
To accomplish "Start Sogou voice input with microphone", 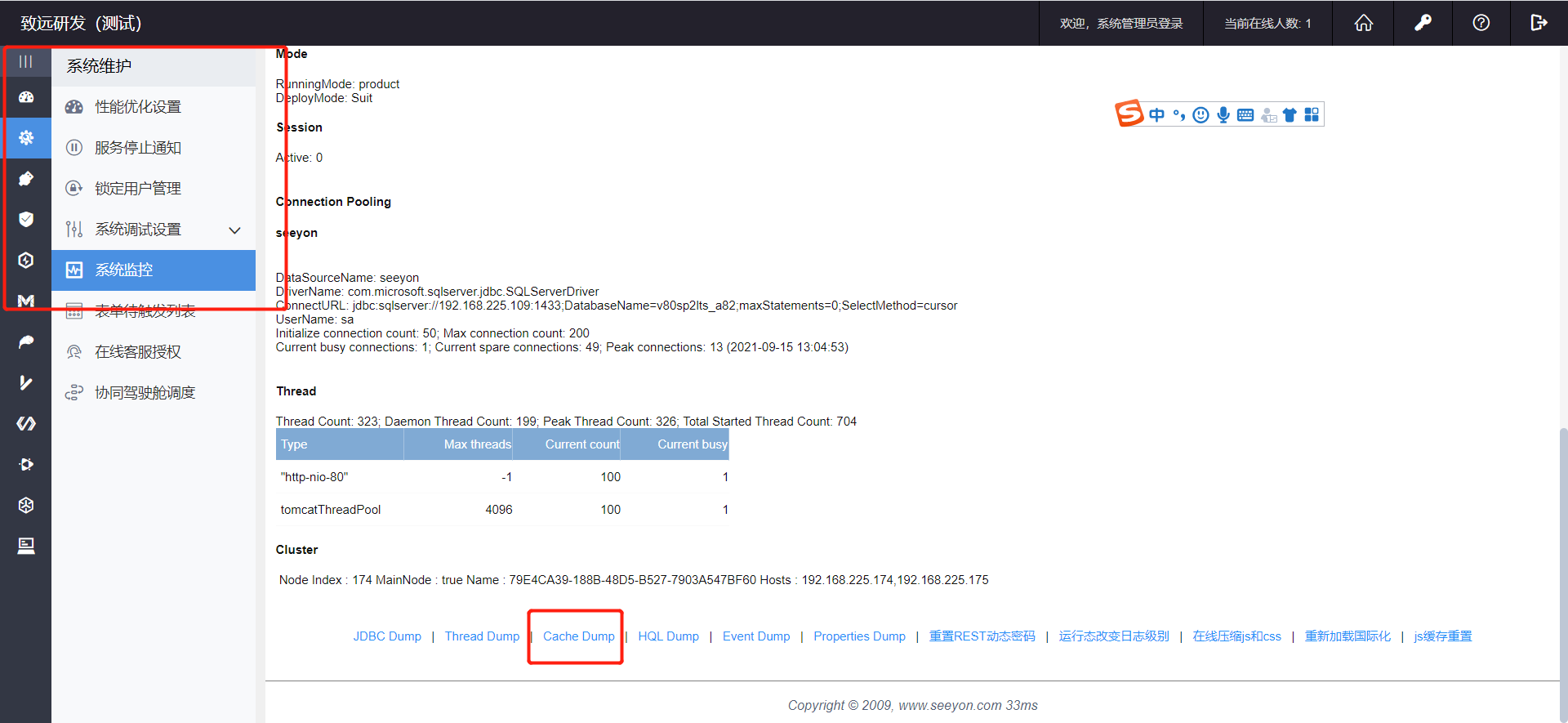I will tap(1223, 115).
